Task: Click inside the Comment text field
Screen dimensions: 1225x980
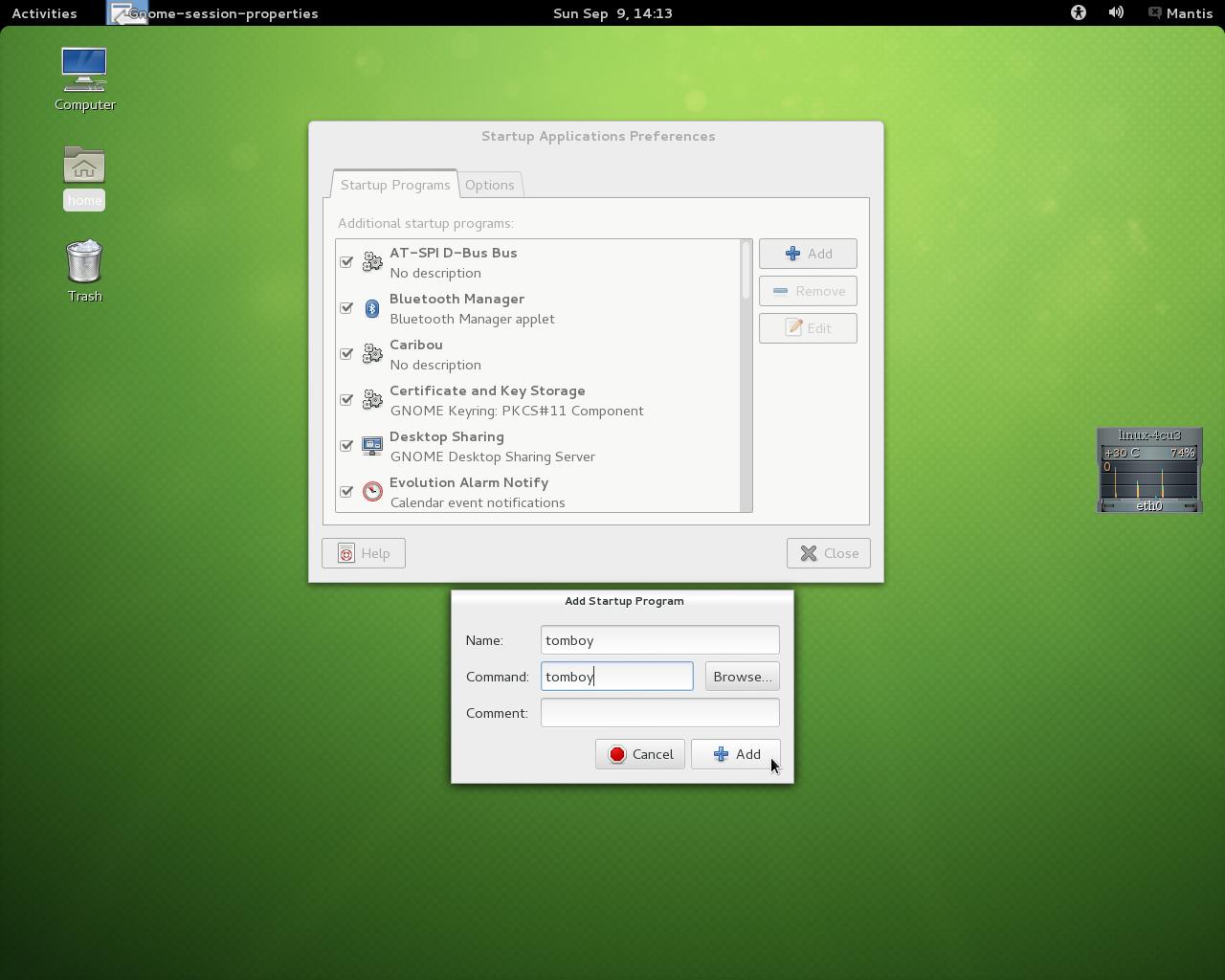Action: (x=659, y=712)
